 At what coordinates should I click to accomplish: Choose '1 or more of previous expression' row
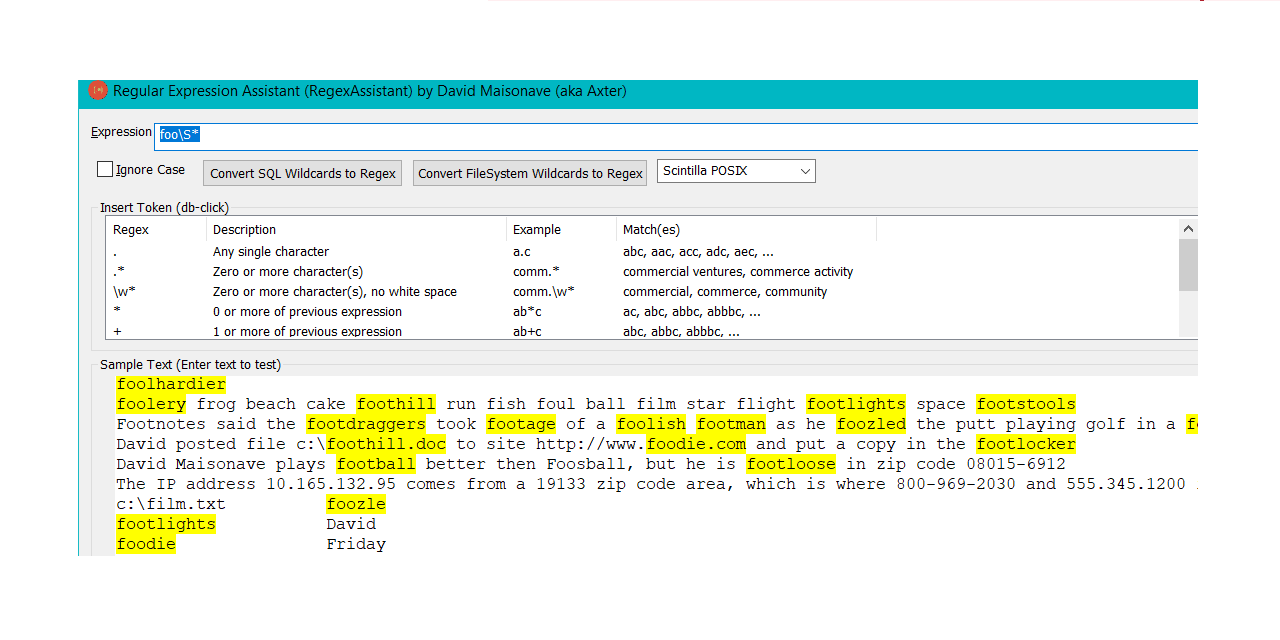tap(307, 331)
